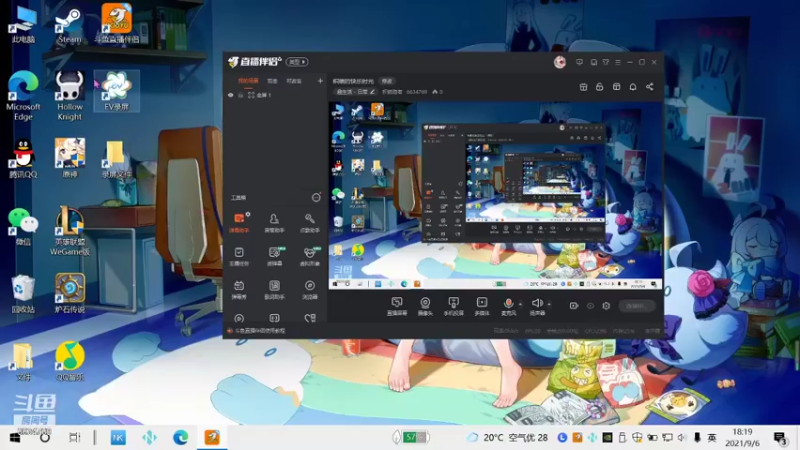Viewport: 800px width, 450px height.
Task: Open the streamer tasks checklist tool
Action: (239, 256)
